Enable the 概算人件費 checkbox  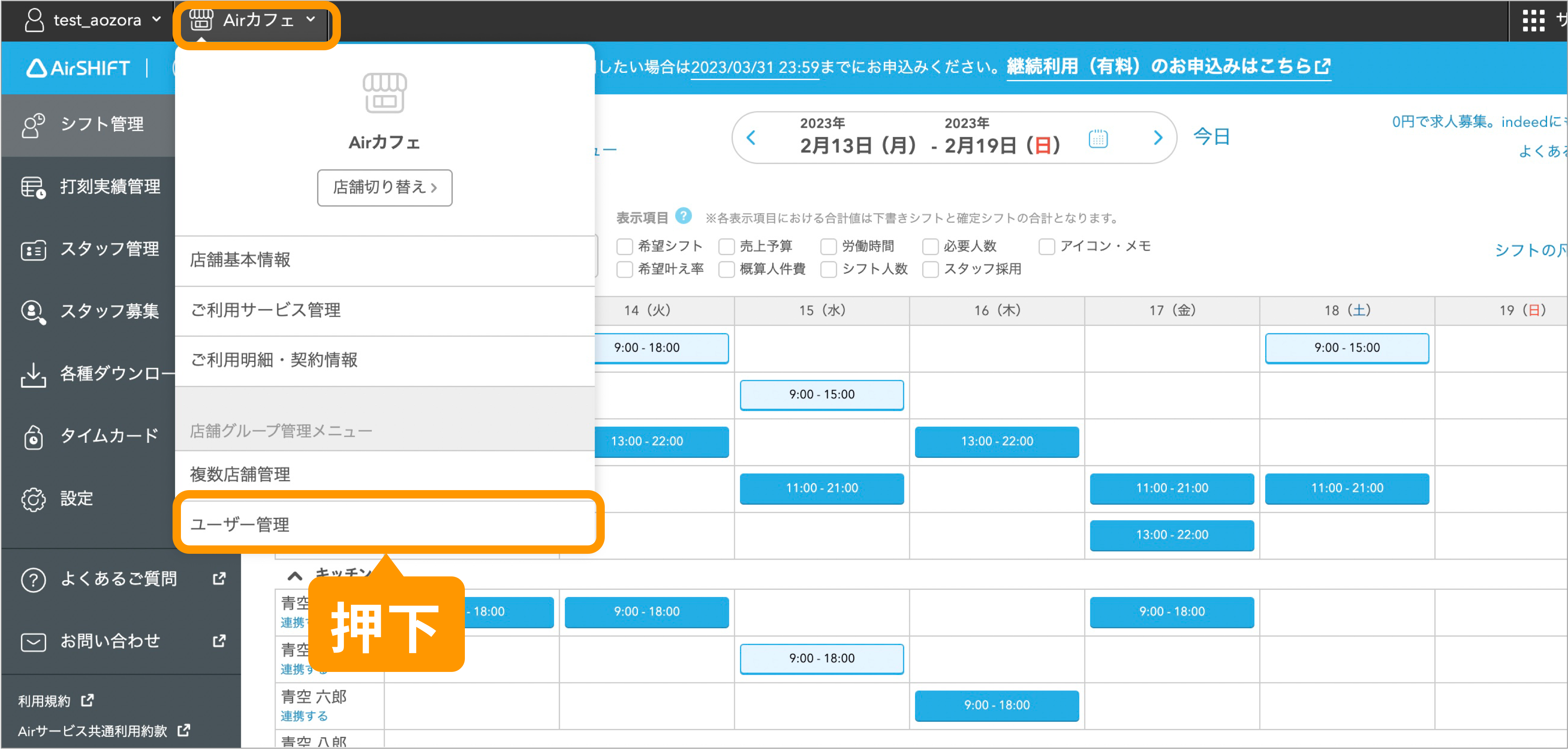727,269
